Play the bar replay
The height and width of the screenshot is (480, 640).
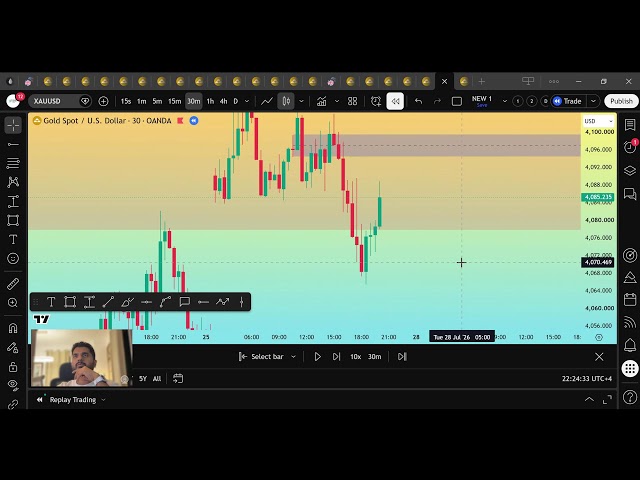point(317,357)
